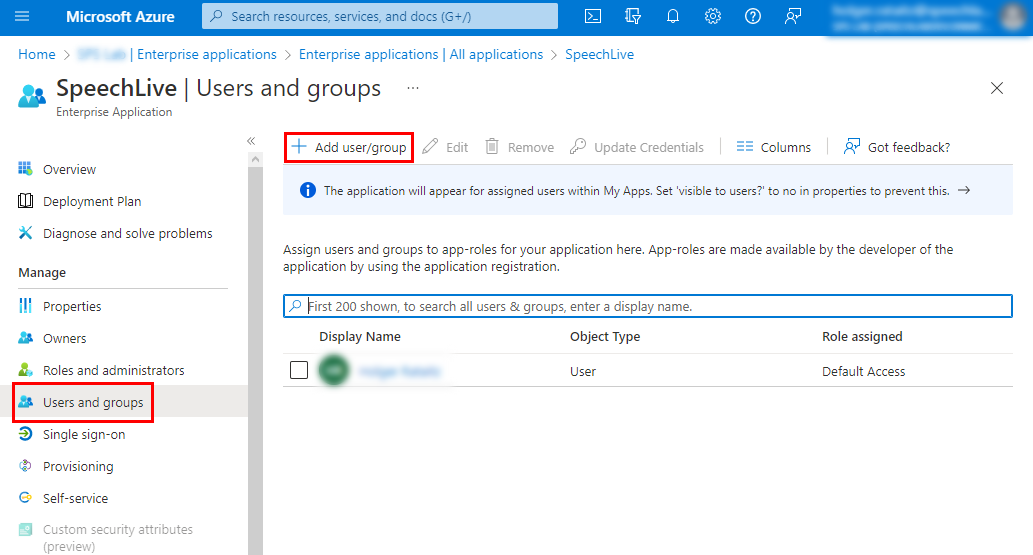The width and height of the screenshot is (1033, 555).
Task: Click the info banner arrow
Action: coord(964,190)
